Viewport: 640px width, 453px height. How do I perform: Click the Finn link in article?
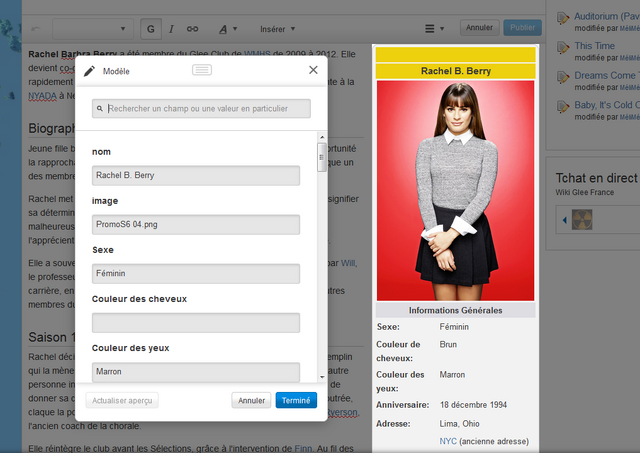click(x=304, y=448)
